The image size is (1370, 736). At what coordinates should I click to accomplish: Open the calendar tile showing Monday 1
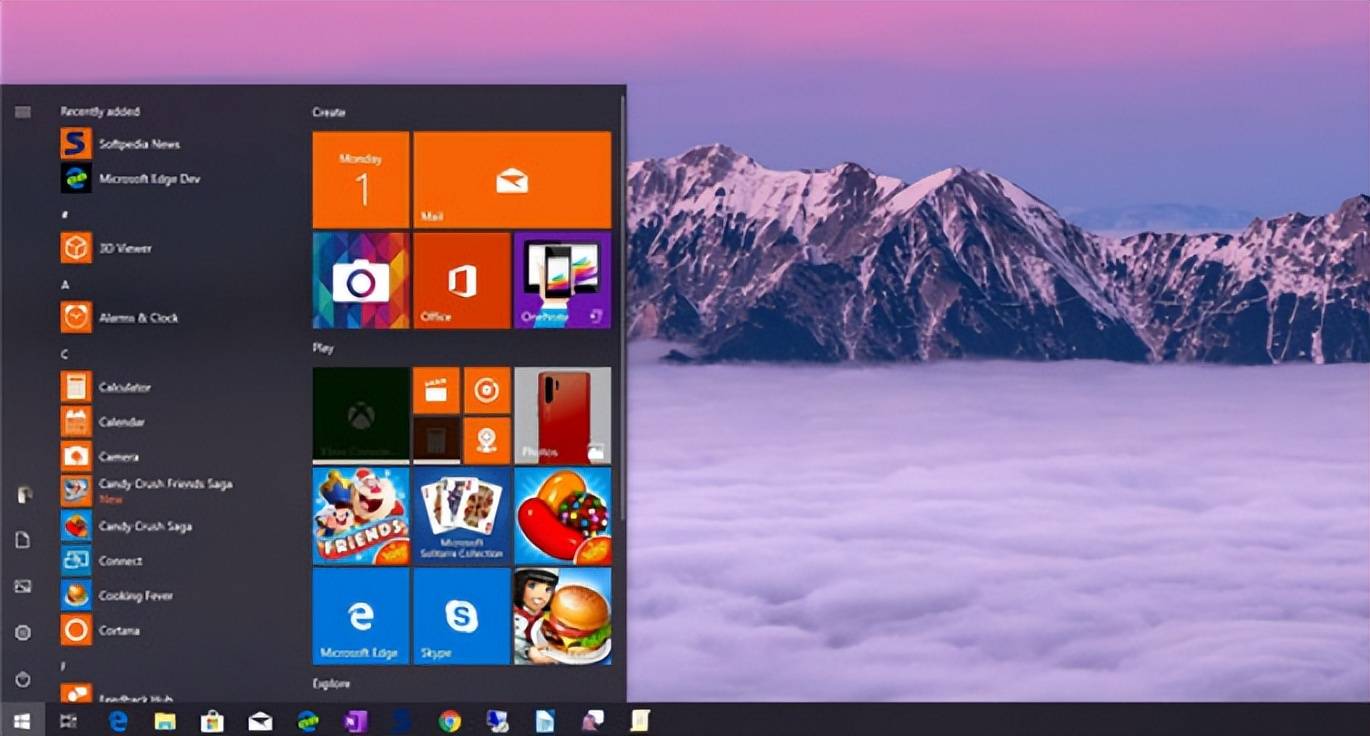361,180
